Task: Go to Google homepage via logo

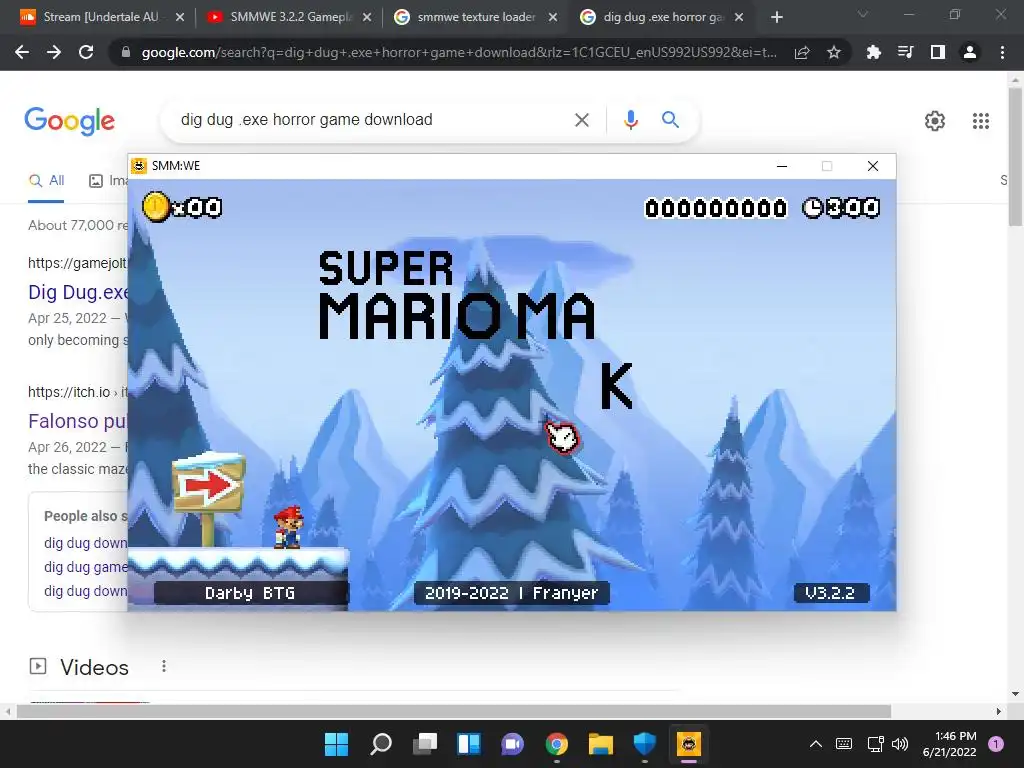Action: pyautogui.click(x=69, y=121)
